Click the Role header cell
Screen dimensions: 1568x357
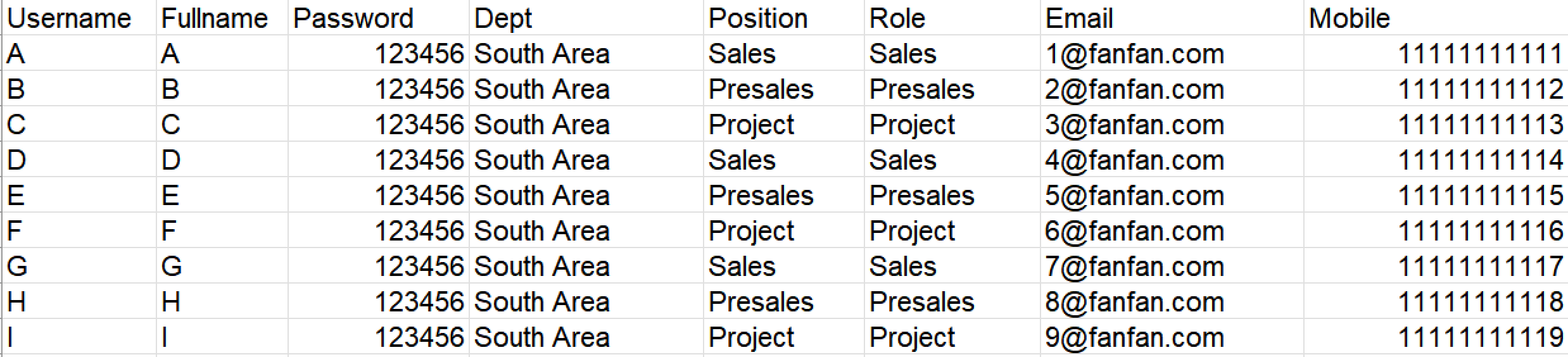click(897, 18)
